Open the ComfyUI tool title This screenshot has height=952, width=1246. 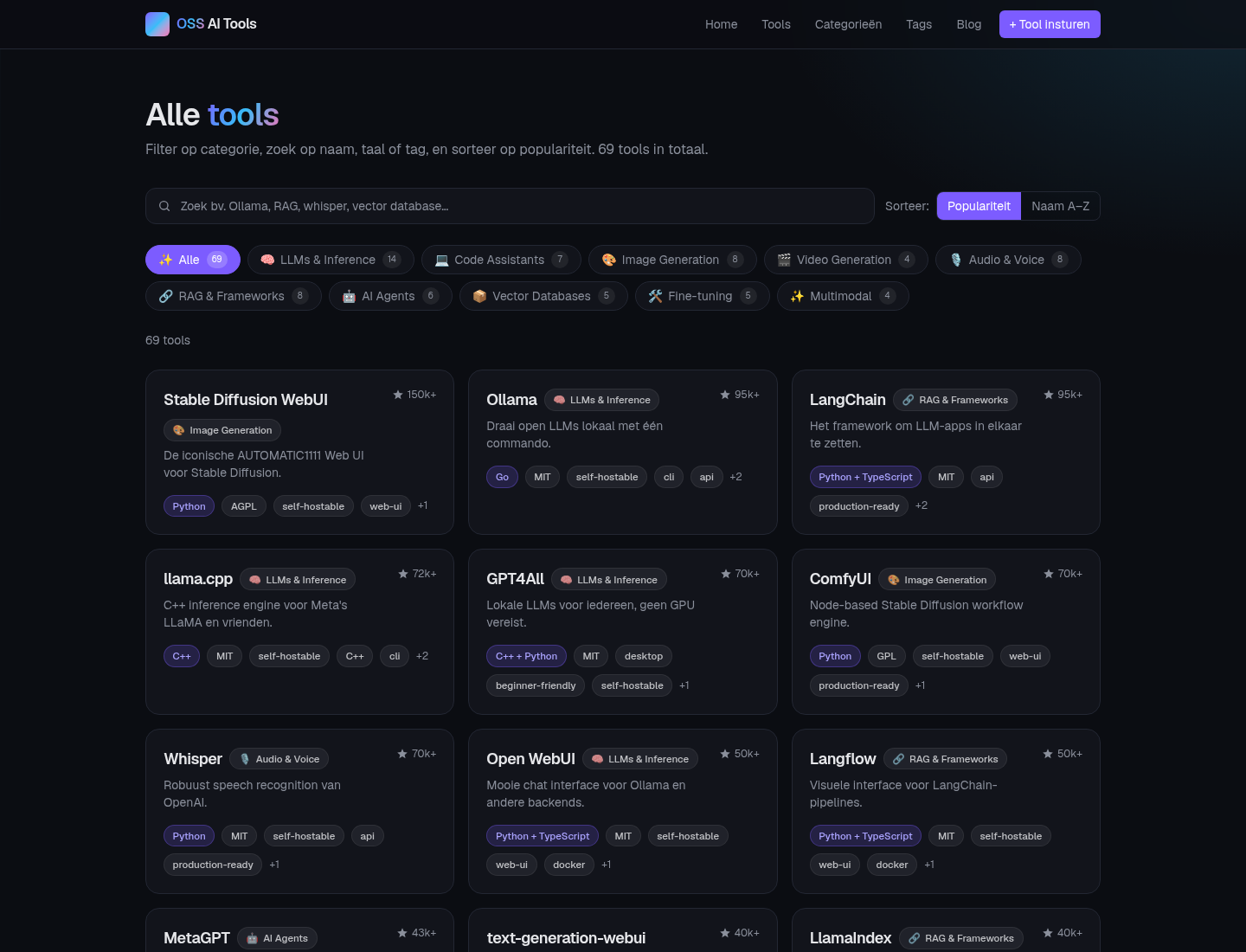click(840, 579)
